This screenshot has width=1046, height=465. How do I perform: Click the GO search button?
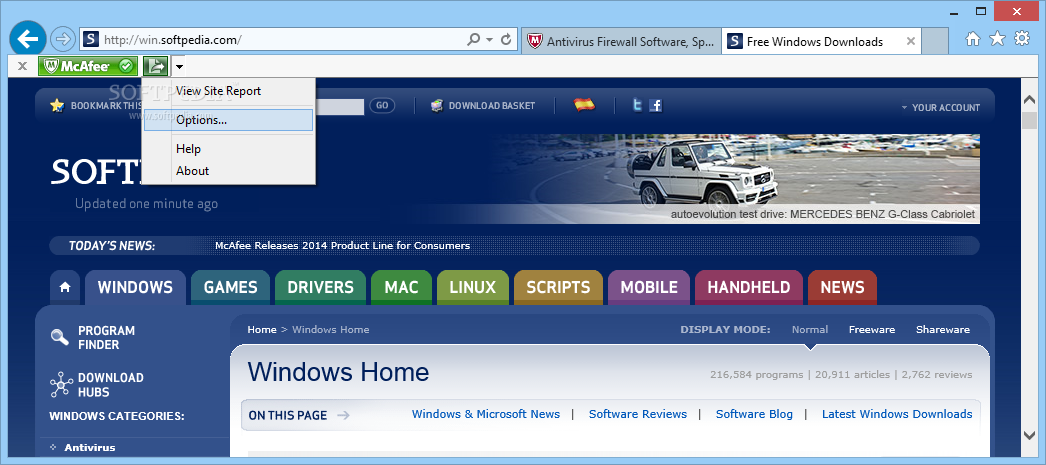(382, 105)
